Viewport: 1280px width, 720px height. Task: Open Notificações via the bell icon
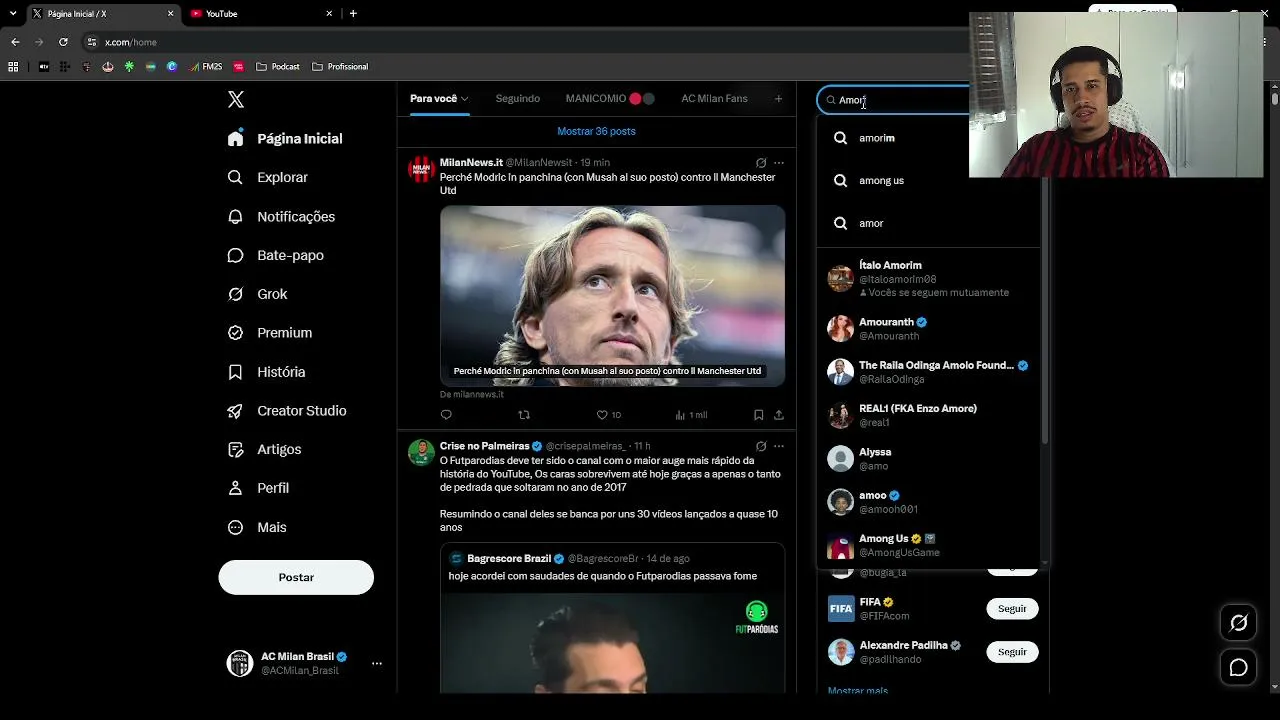pos(235,216)
